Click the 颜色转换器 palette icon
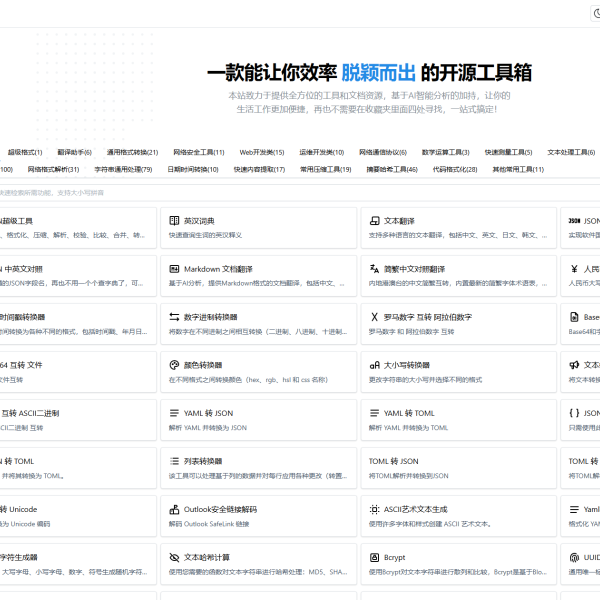 point(174,365)
